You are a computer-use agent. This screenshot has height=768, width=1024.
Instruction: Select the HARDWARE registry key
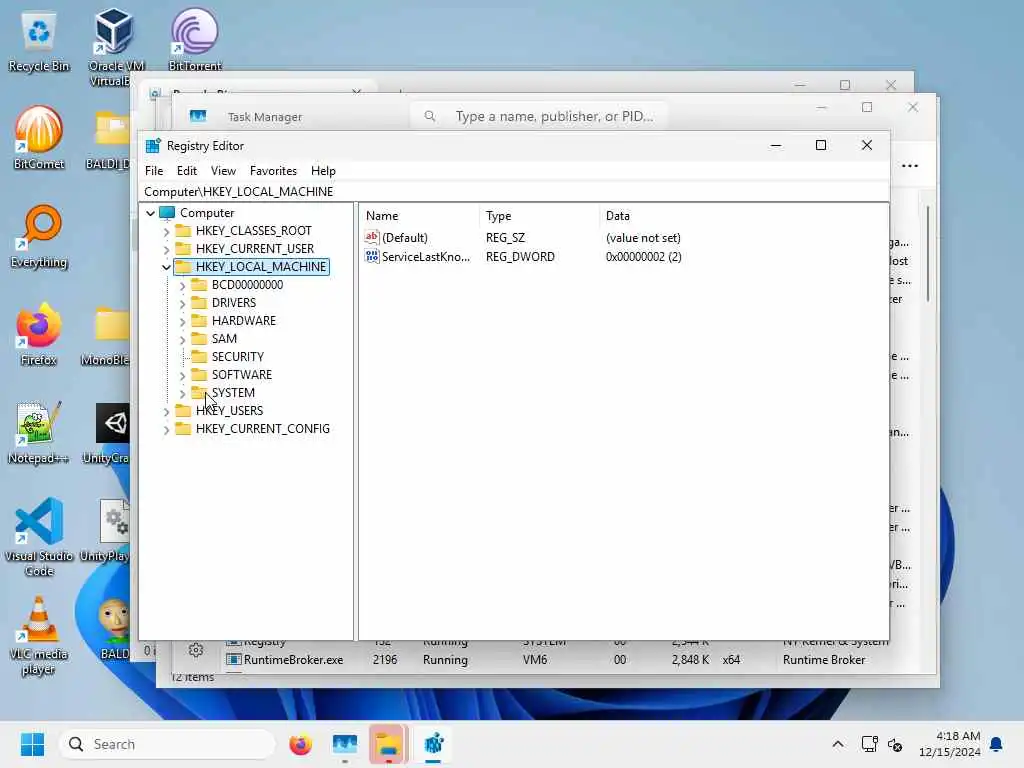(x=244, y=321)
